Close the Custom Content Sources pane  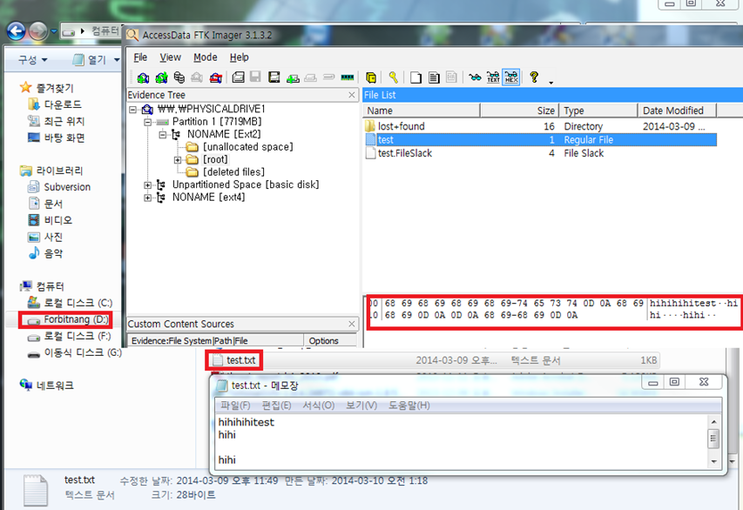352,324
